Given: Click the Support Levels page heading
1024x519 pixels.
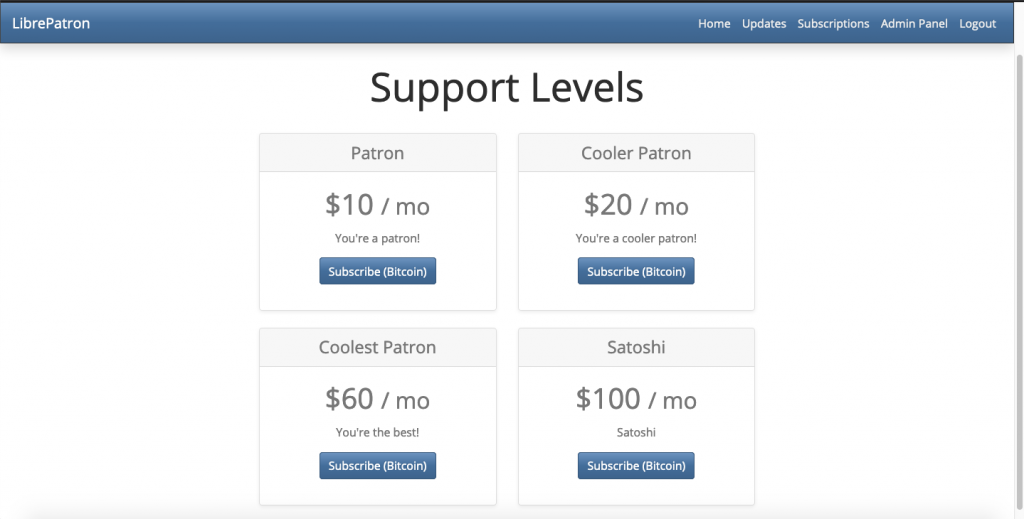Looking at the screenshot, I should [x=507, y=87].
